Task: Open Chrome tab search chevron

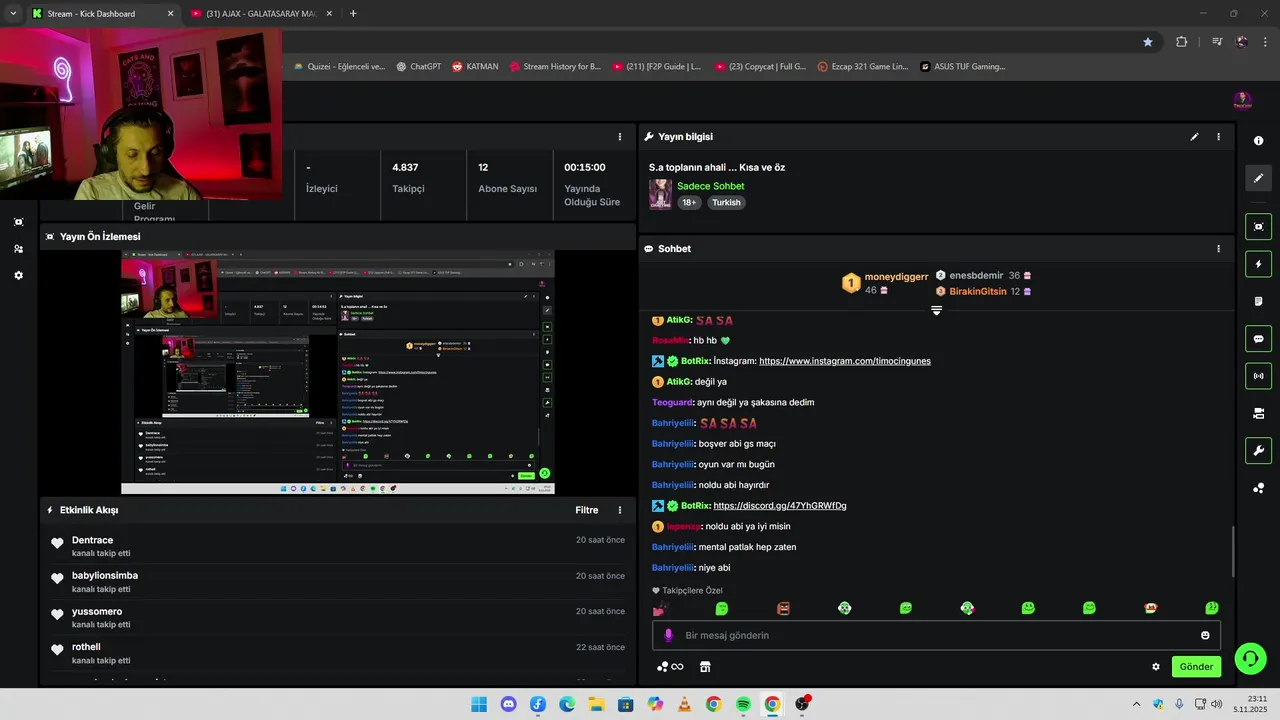Action: (13, 13)
